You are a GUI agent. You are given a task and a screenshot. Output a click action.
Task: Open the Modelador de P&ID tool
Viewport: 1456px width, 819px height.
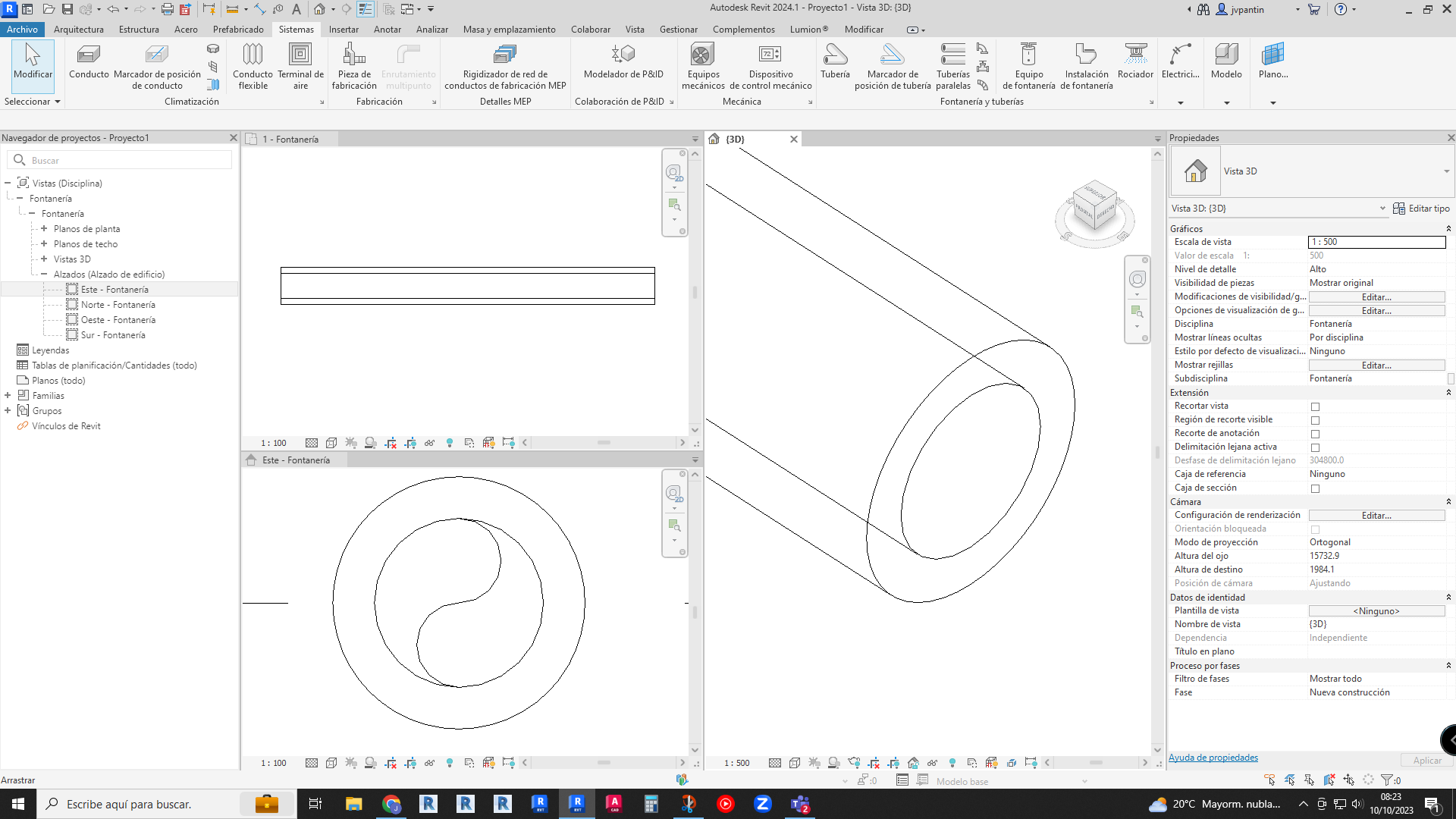[623, 61]
